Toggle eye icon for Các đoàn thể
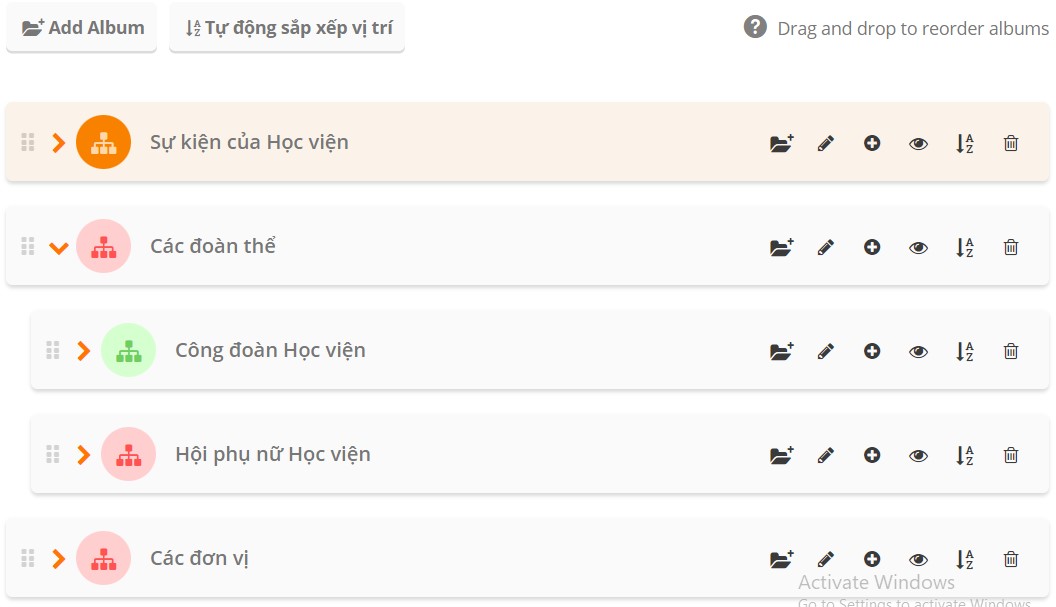Viewport: 1056px width, 607px height. pyautogui.click(x=918, y=248)
